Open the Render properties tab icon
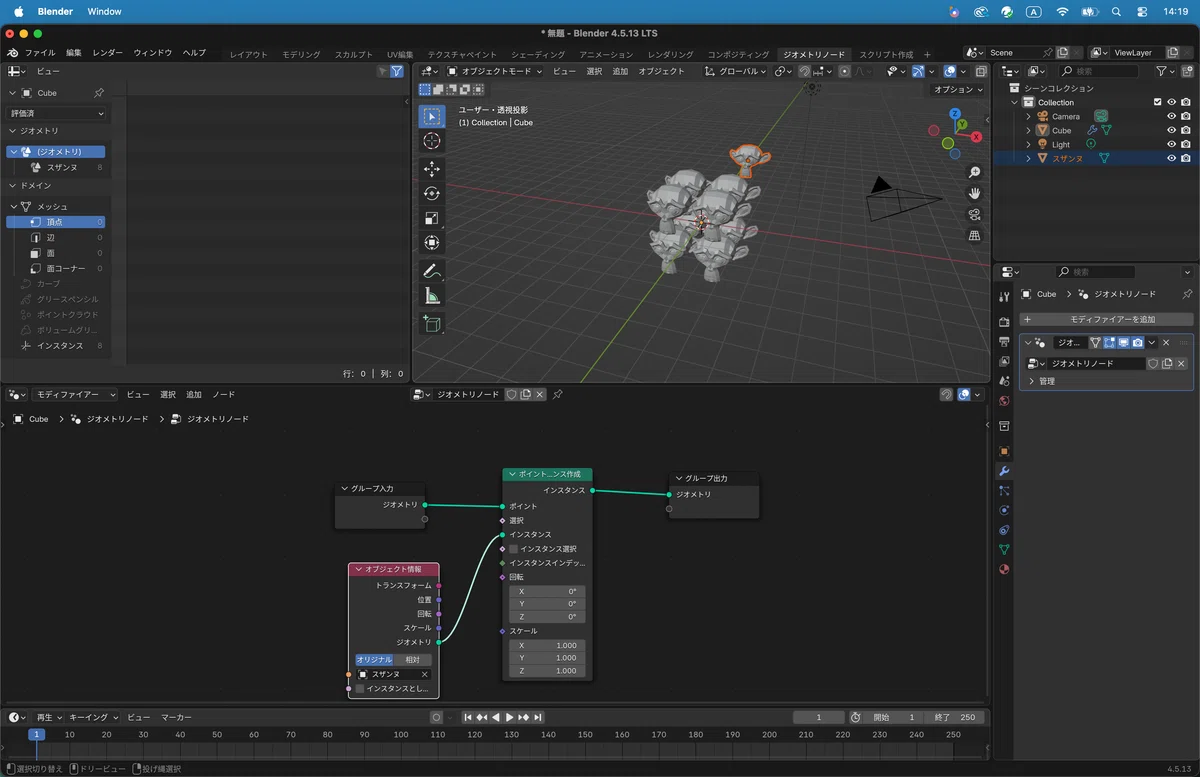1200x777 pixels. 1004,322
